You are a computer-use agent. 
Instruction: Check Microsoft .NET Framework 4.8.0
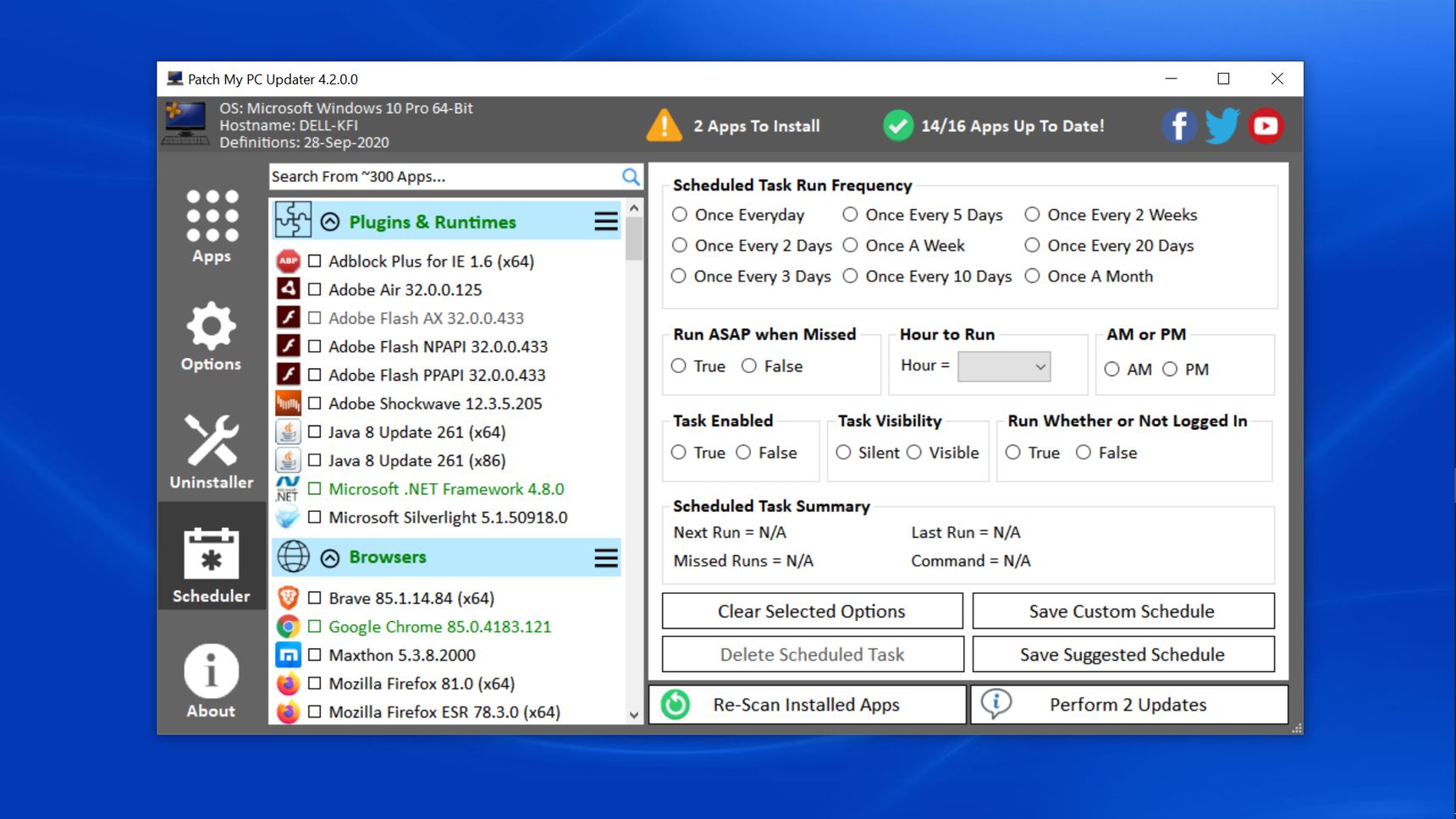[314, 488]
